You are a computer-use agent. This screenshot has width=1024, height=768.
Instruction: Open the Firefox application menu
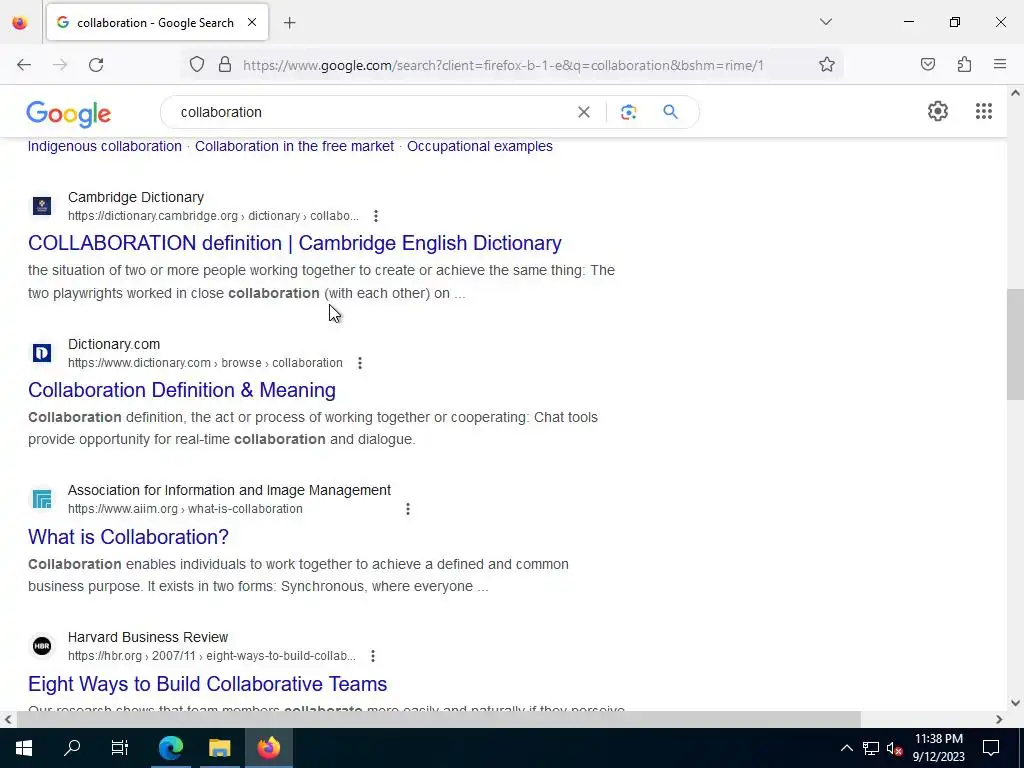click(1000, 65)
